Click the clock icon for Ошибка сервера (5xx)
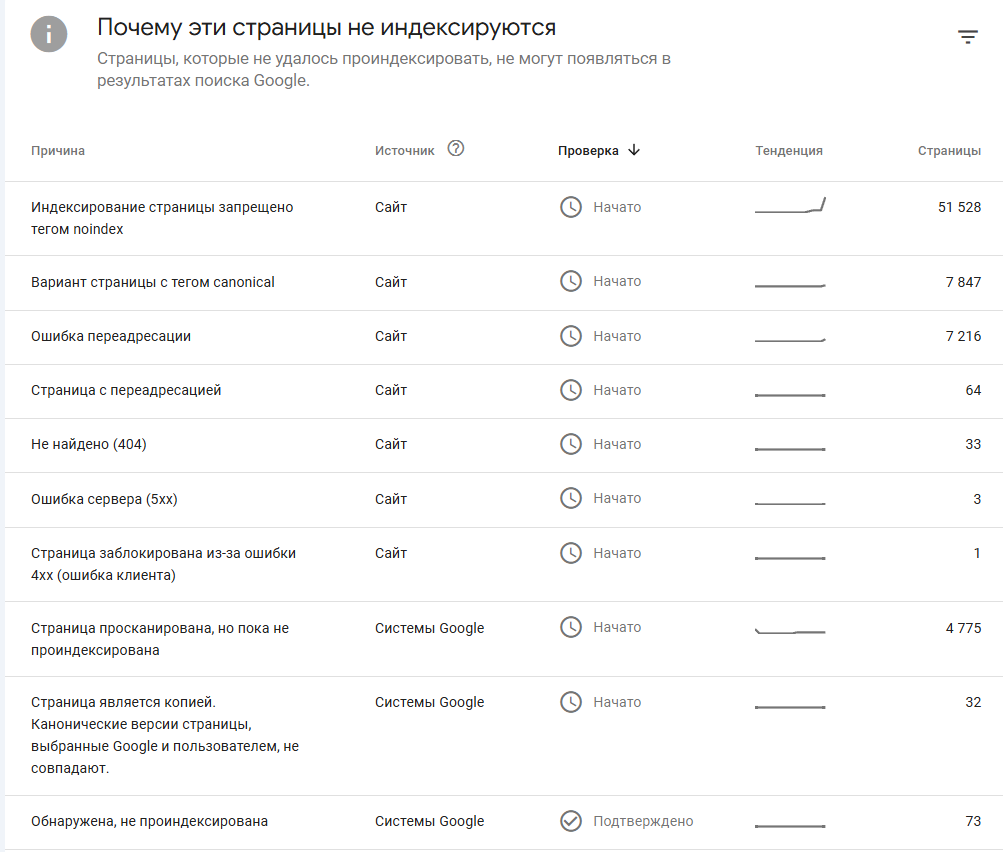This screenshot has height=852, width=1003. (x=571, y=498)
